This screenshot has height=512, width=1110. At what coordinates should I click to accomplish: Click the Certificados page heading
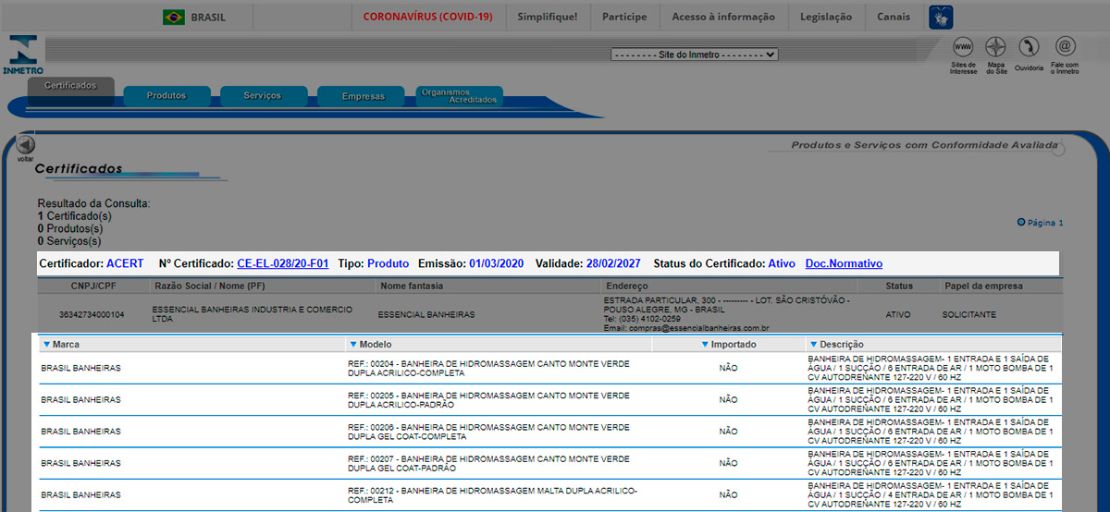pyautogui.click(x=79, y=169)
